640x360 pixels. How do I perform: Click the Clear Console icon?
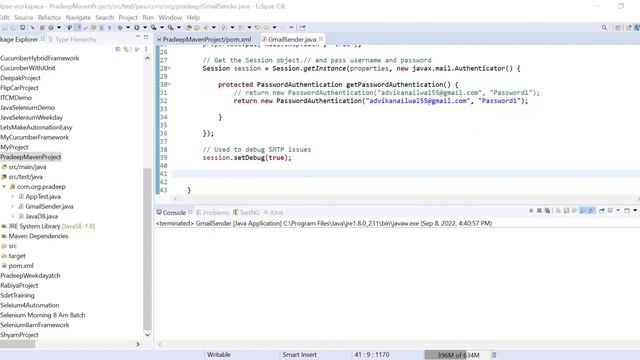point(558,211)
